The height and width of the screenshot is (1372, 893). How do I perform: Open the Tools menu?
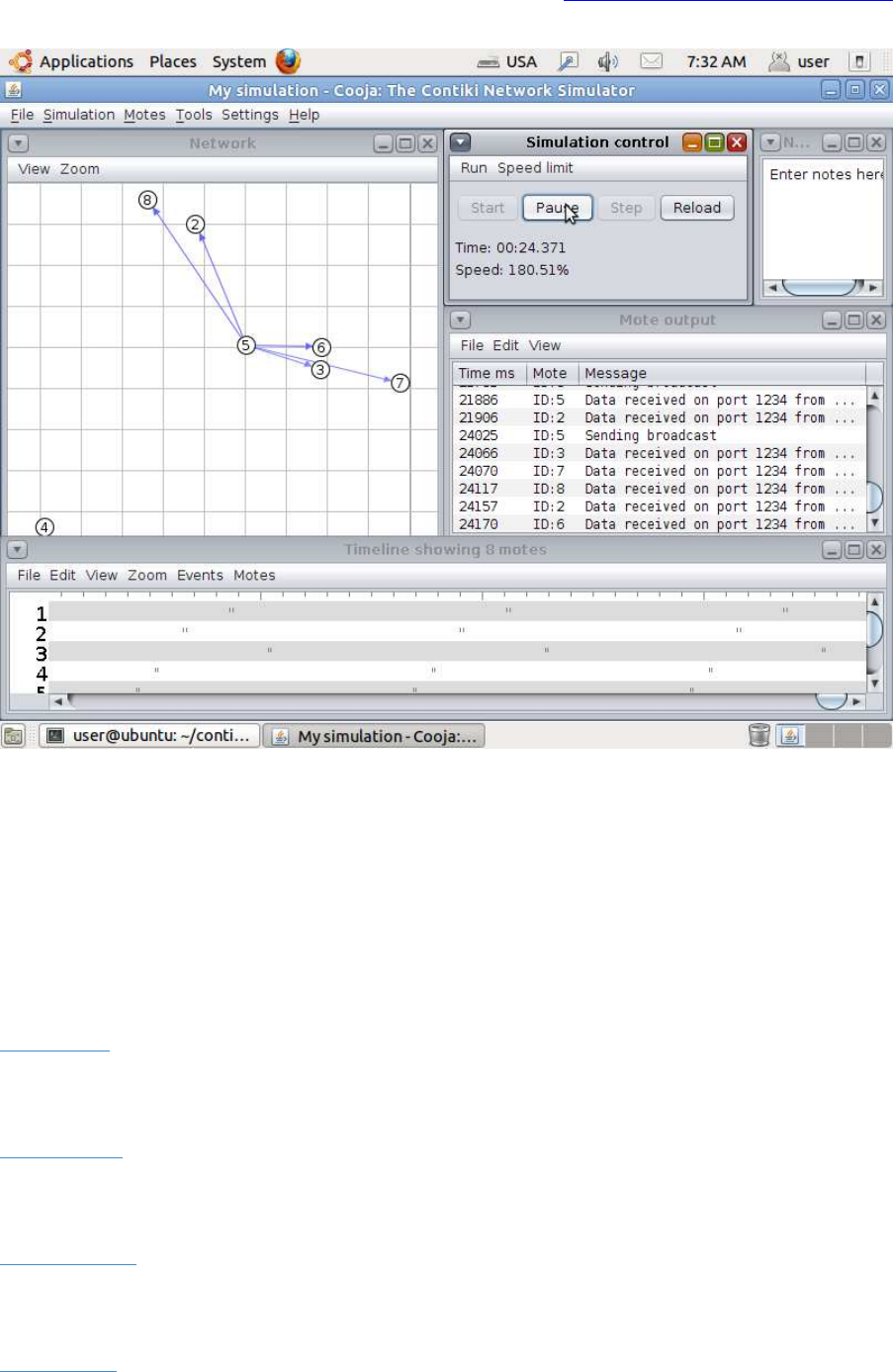click(x=194, y=115)
